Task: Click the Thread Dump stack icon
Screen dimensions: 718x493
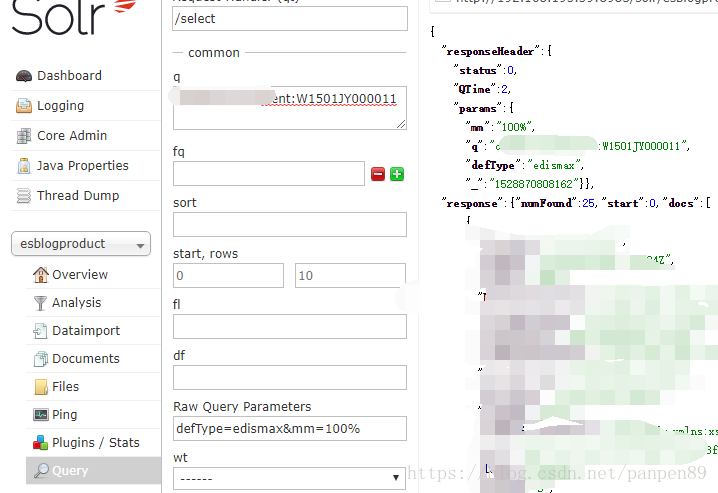Action: [24, 196]
